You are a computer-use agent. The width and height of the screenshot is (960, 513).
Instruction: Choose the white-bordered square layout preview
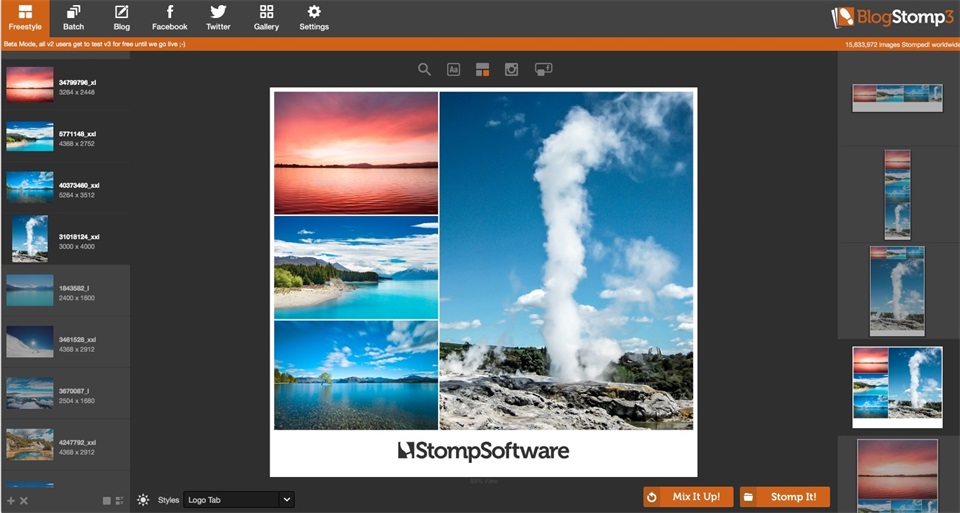coord(898,387)
